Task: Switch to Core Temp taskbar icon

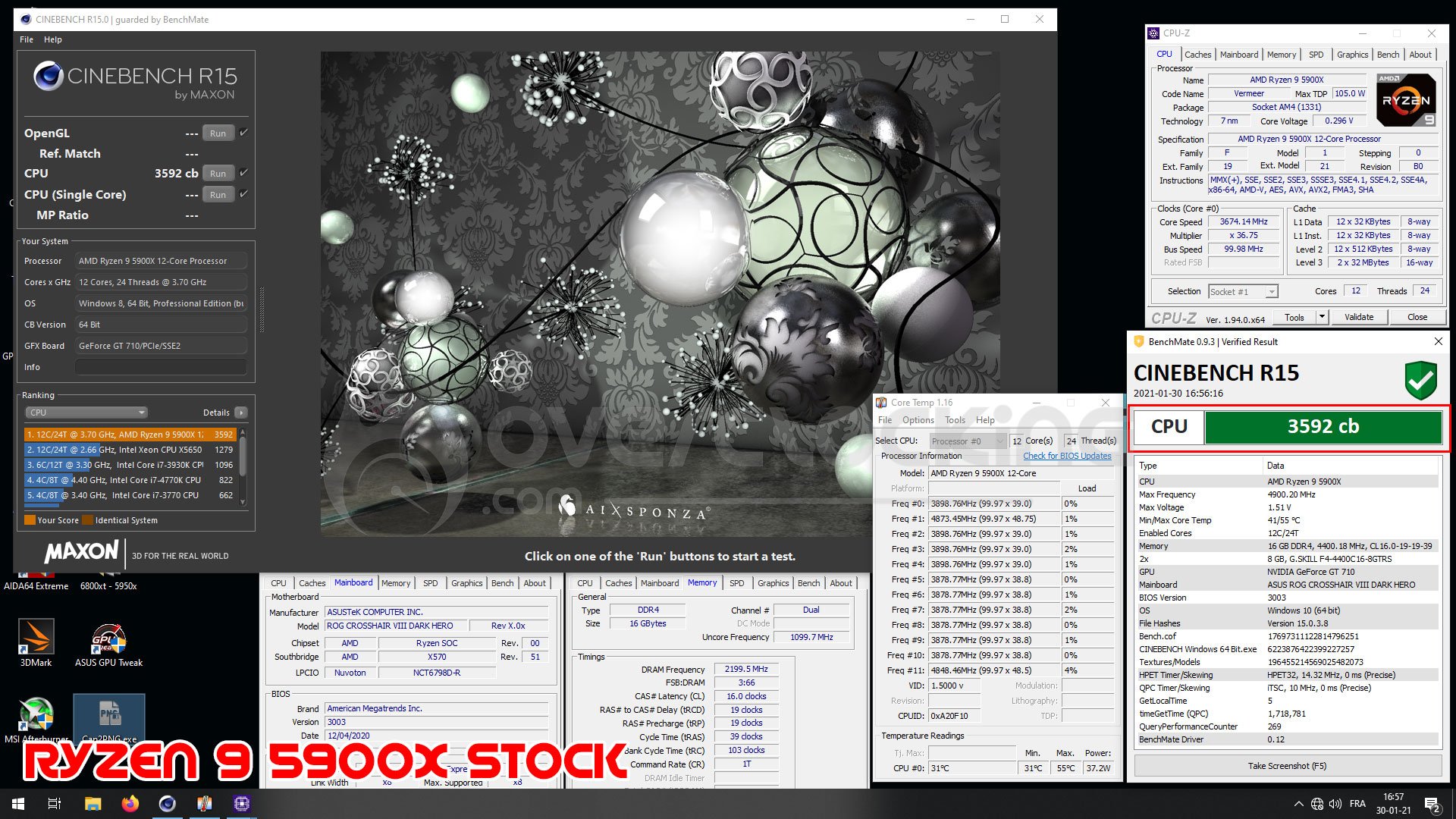Action: pyautogui.click(x=204, y=804)
